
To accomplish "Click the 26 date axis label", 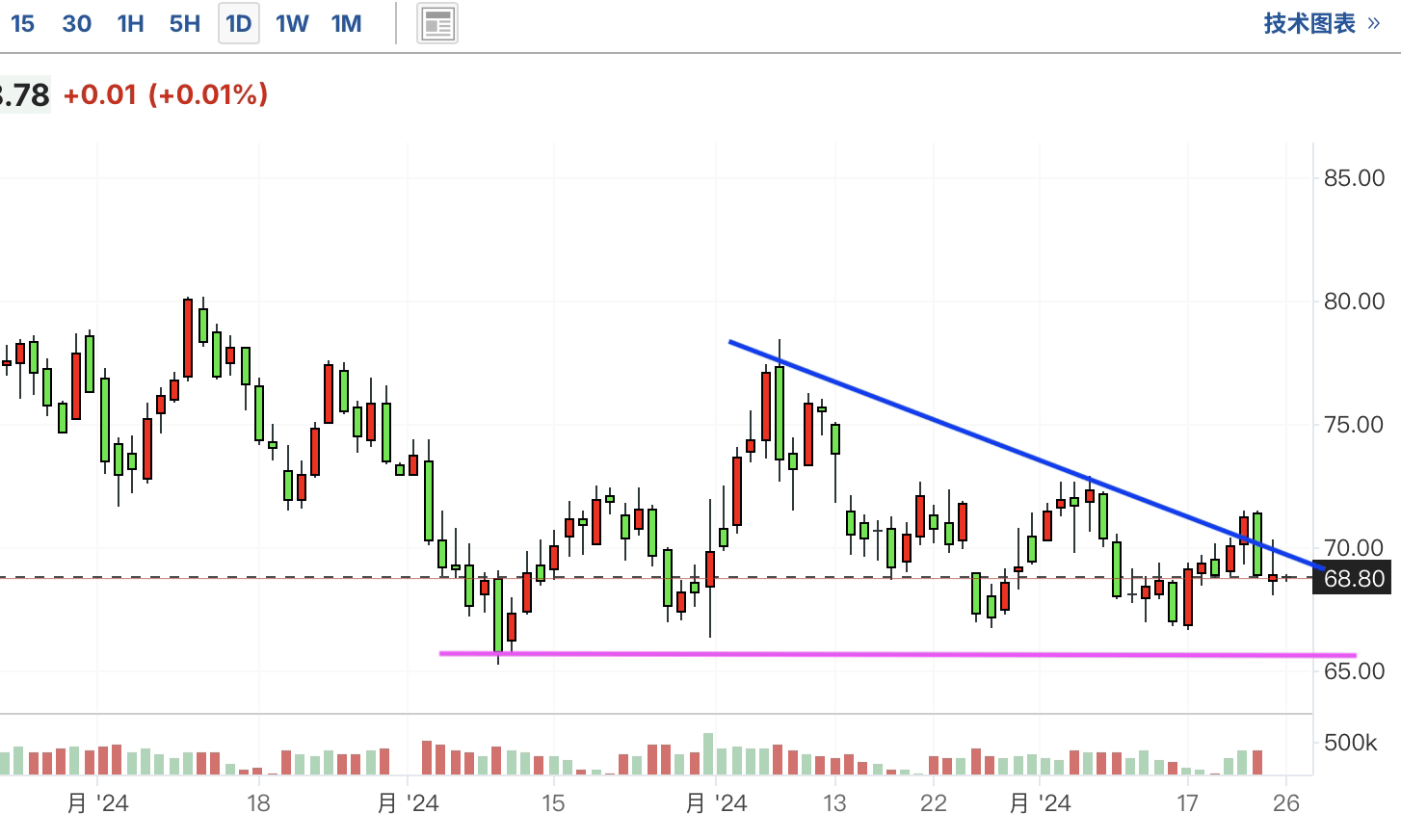I will [x=1286, y=802].
